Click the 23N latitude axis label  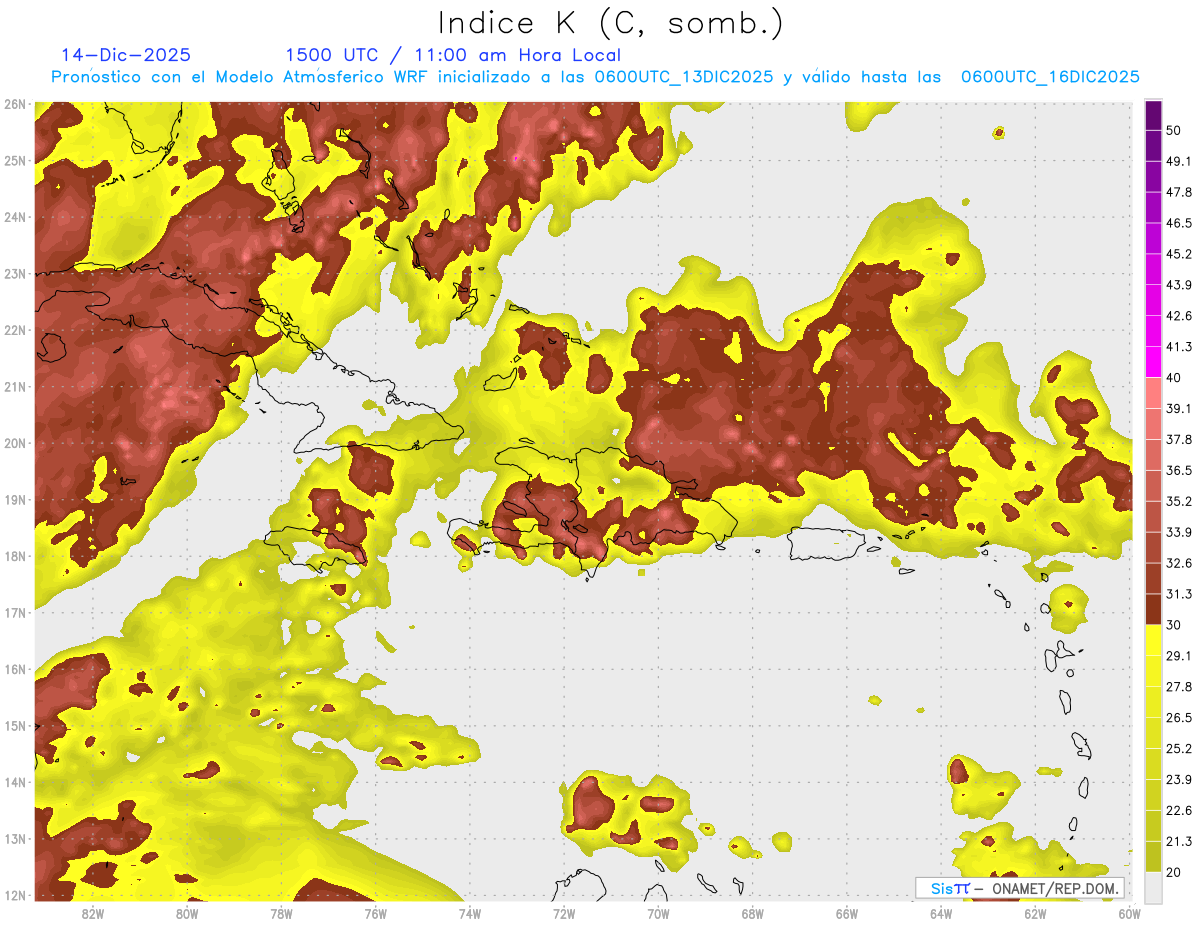pyautogui.click(x=14, y=274)
